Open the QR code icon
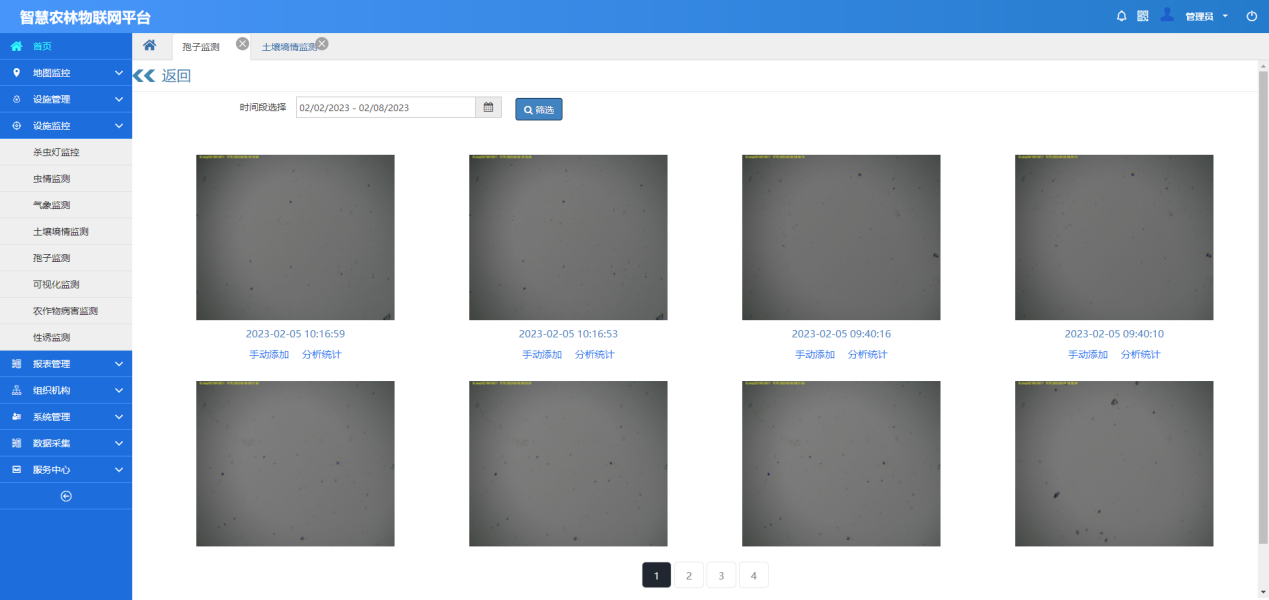The height and width of the screenshot is (600, 1269). pyautogui.click(x=1143, y=16)
